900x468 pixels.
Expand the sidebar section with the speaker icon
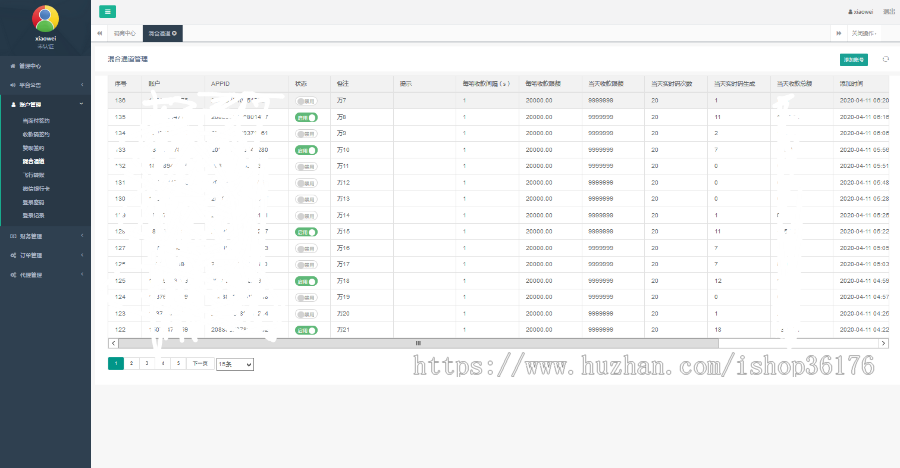click(x=46, y=85)
